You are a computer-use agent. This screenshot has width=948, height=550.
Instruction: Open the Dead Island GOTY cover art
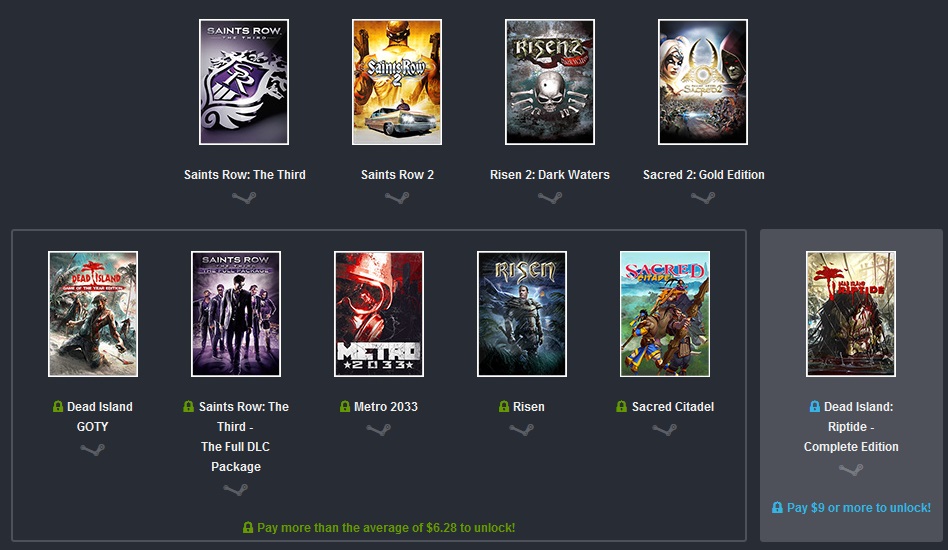(93, 314)
